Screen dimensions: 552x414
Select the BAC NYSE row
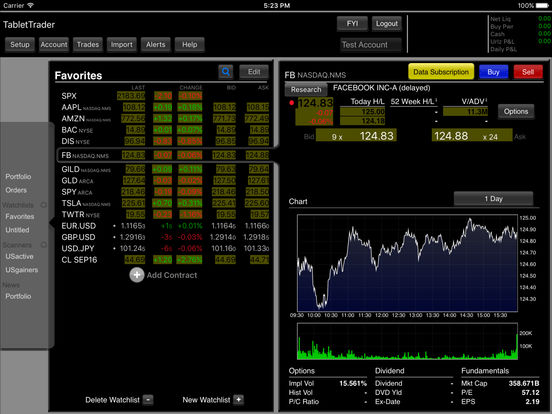click(x=165, y=130)
